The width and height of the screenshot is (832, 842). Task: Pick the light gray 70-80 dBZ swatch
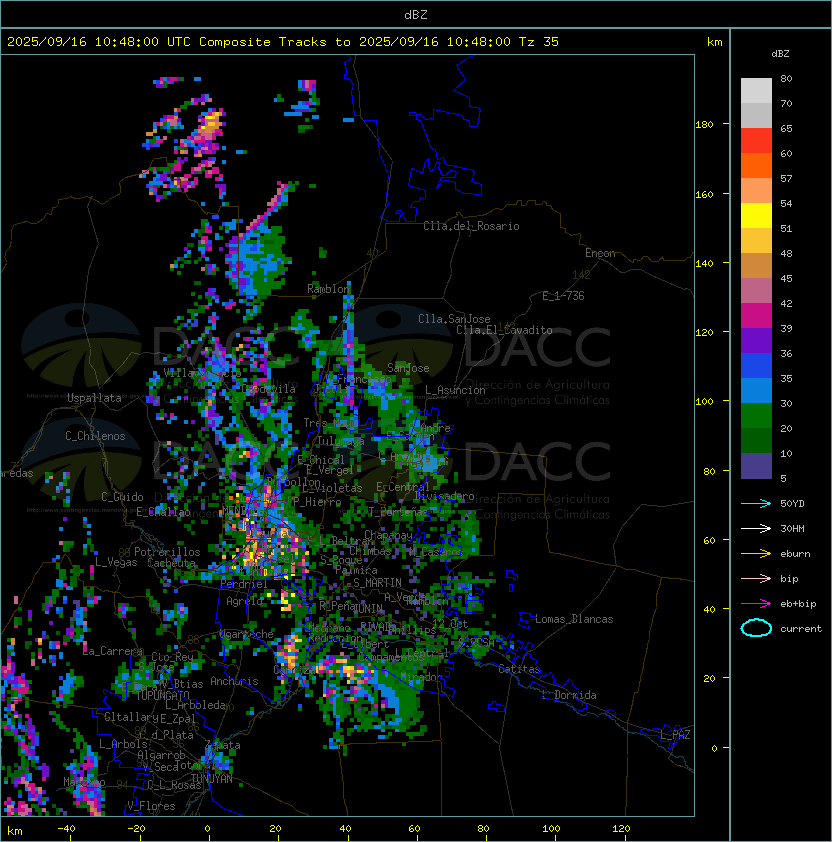756,91
